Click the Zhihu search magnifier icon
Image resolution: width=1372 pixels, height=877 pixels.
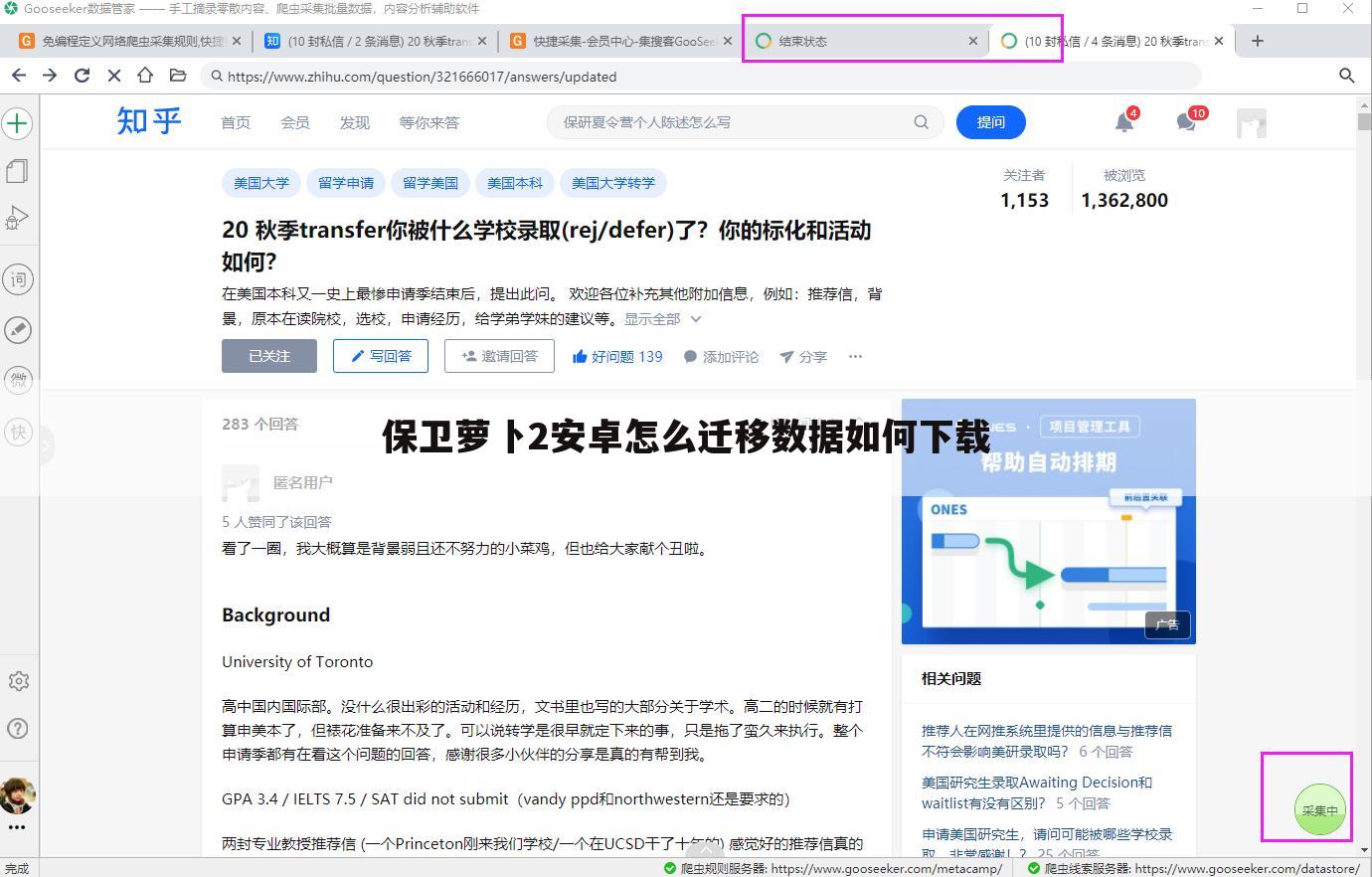click(x=922, y=122)
